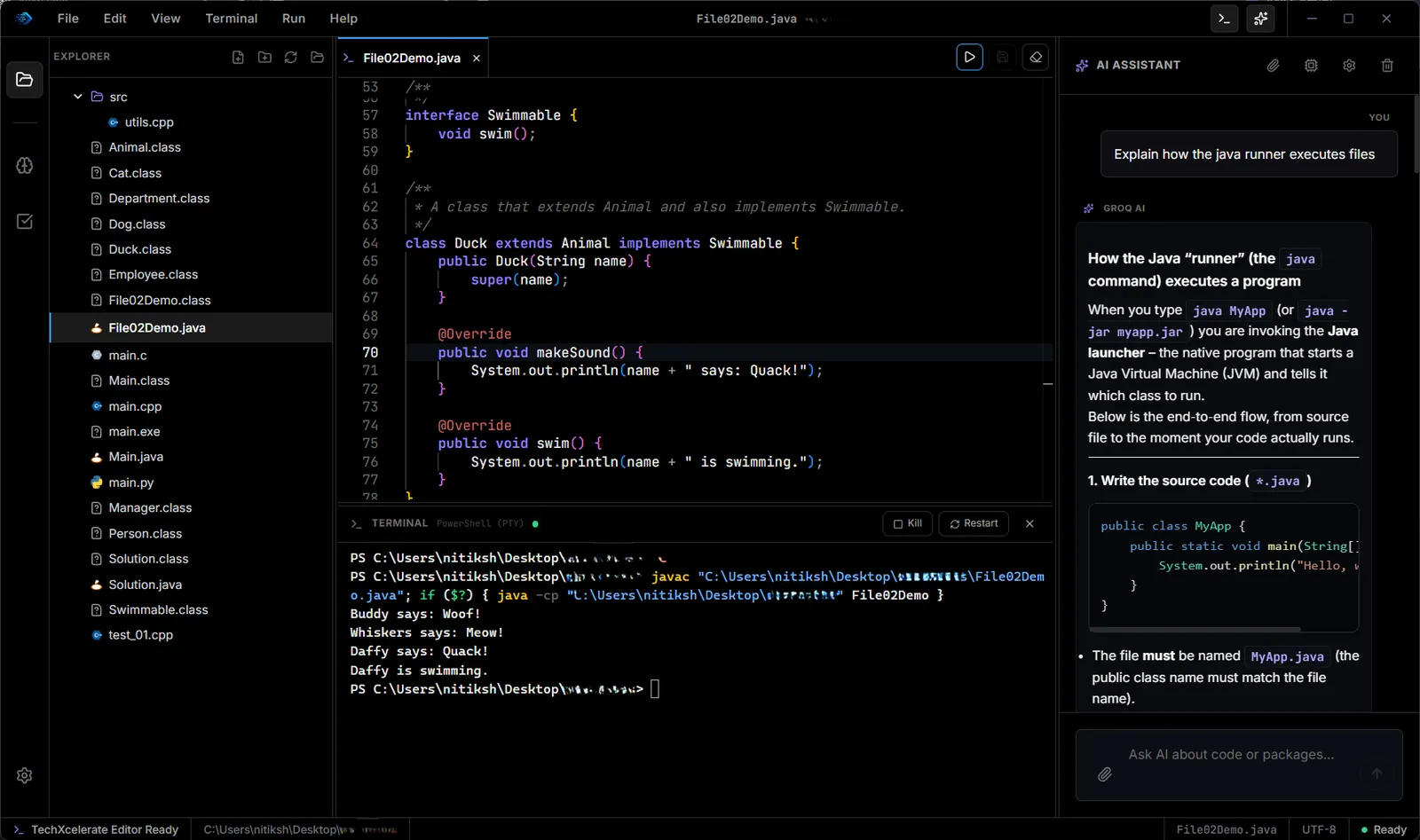Image resolution: width=1420 pixels, height=840 pixels.
Task: Toggle the AI assistant sparkle icon in title bar
Action: (x=1260, y=18)
